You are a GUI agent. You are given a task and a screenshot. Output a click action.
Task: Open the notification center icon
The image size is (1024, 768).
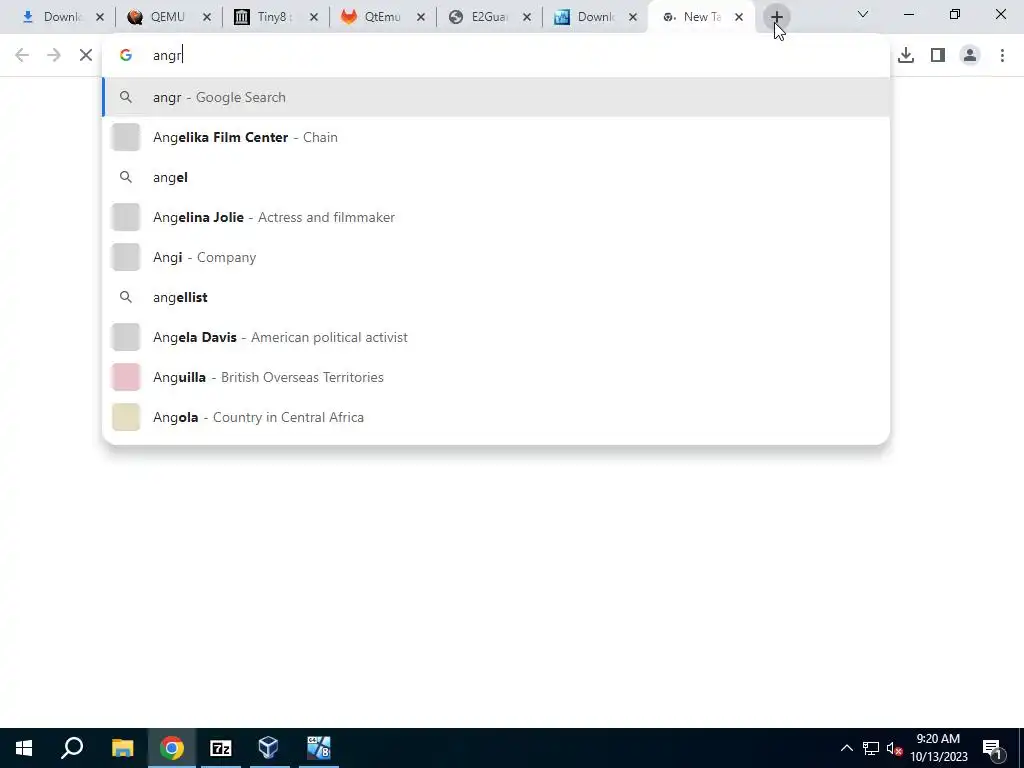992,748
